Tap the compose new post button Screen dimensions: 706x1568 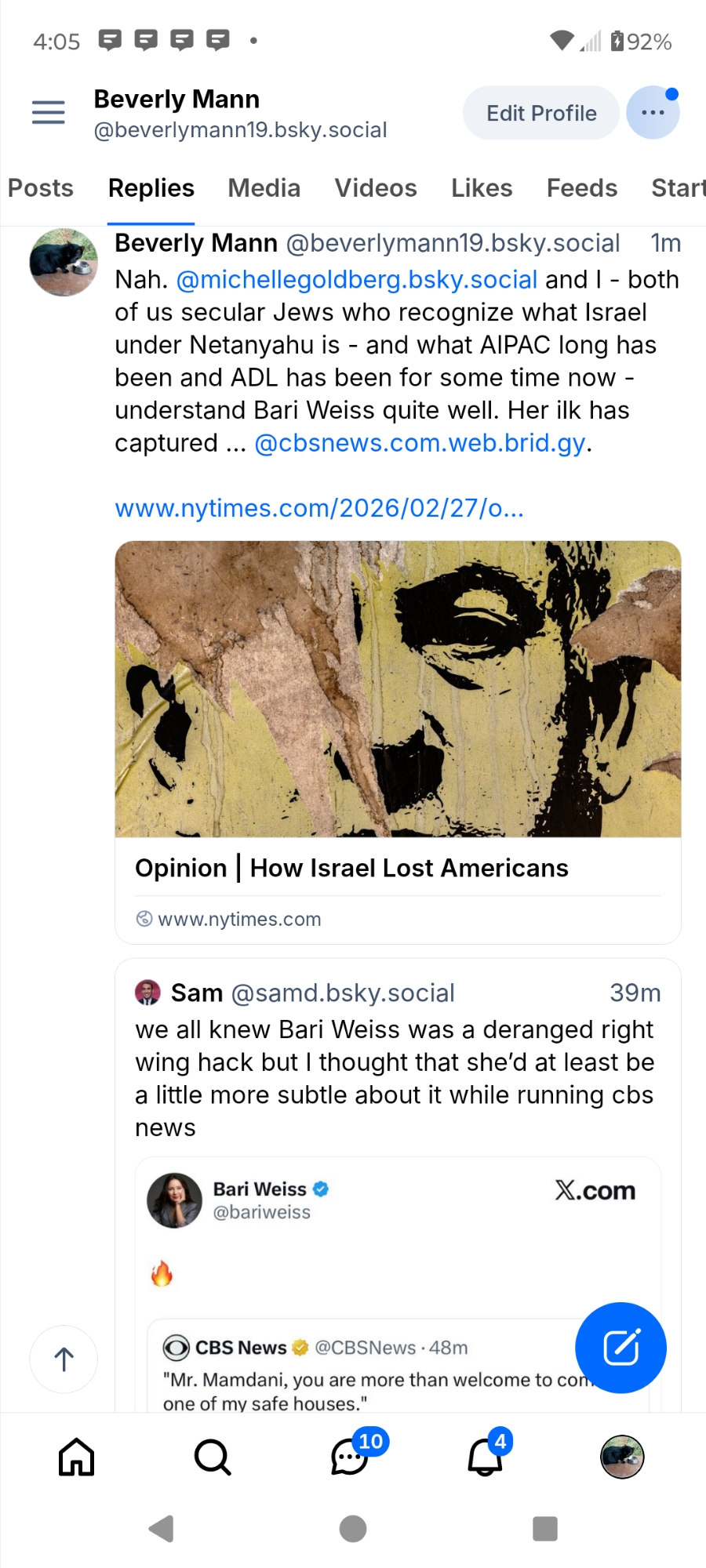[620, 1347]
